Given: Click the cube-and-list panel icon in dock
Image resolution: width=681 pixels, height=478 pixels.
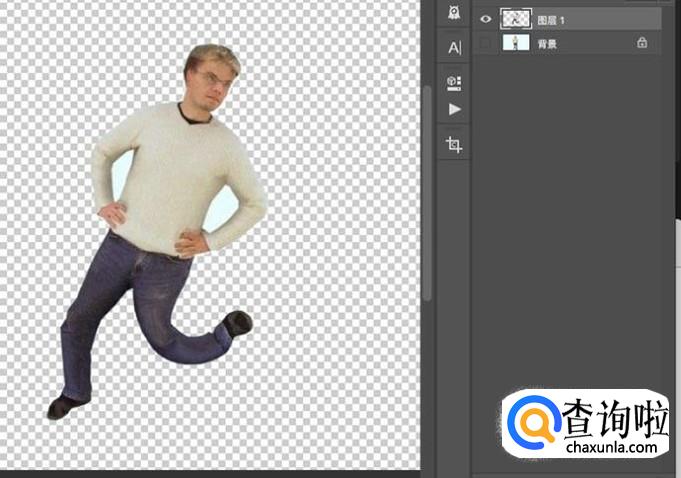Looking at the screenshot, I should click(x=454, y=80).
